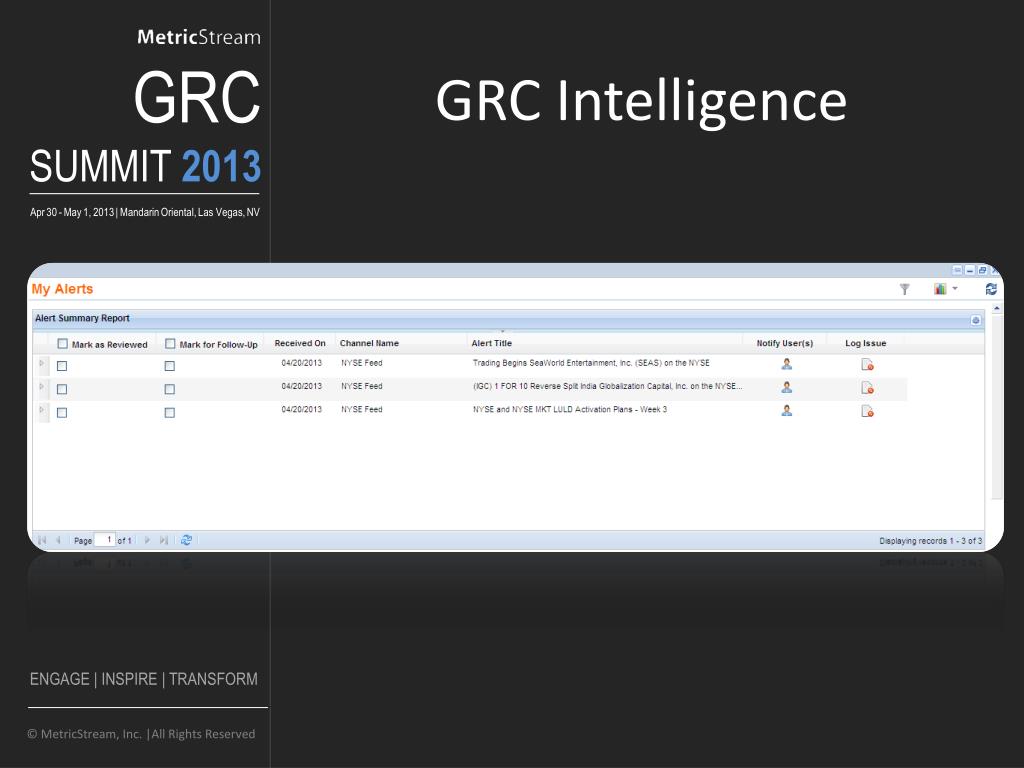Go to the last page in pager
The height and width of the screenshot is (768, 1024).
pos(164,540)
